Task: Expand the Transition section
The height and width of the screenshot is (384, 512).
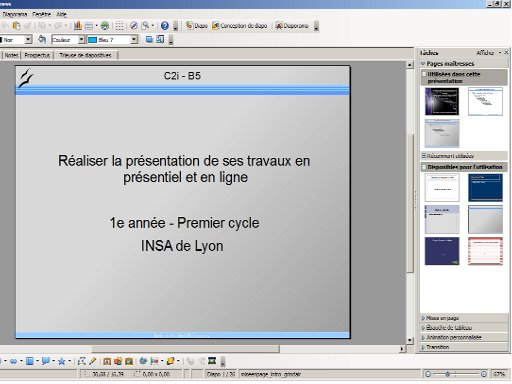Action: (x=464, y=347)
